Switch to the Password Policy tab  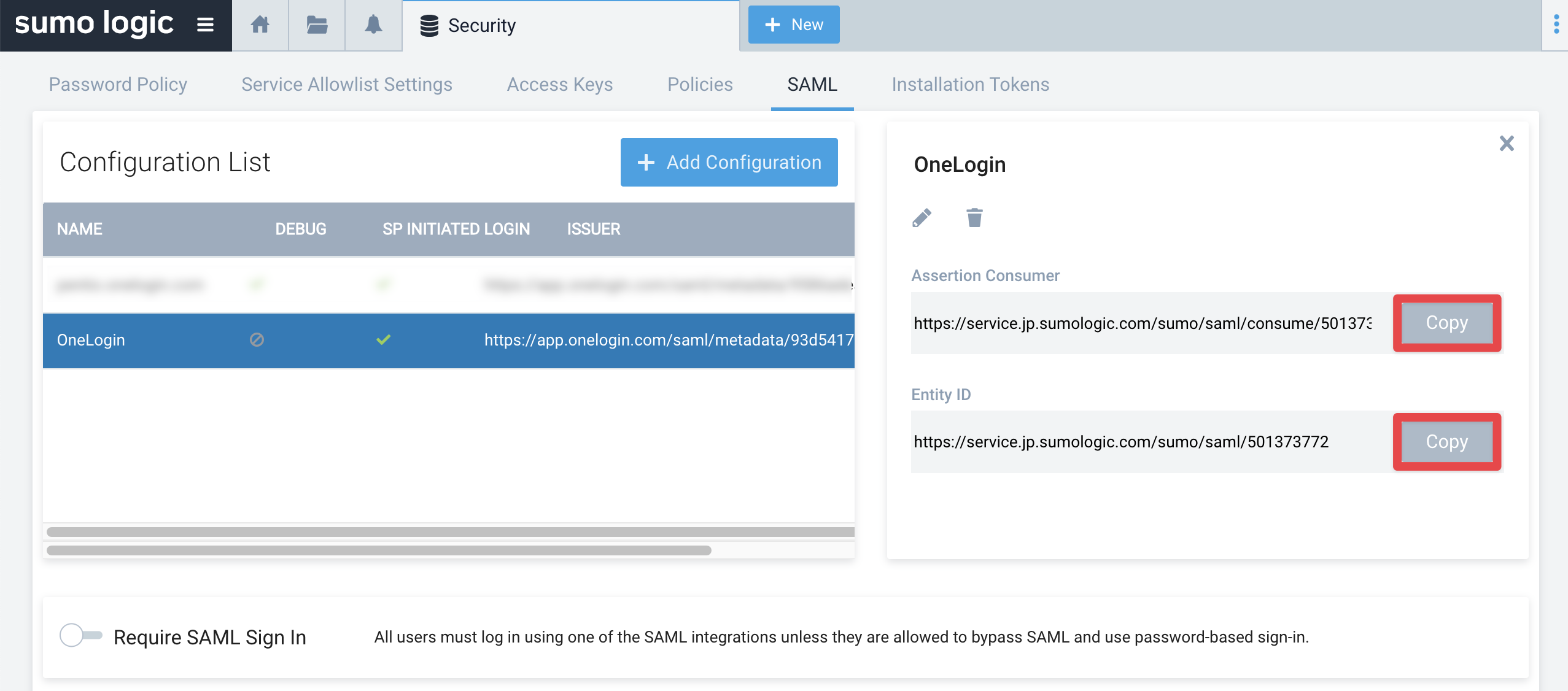(118, 84)
